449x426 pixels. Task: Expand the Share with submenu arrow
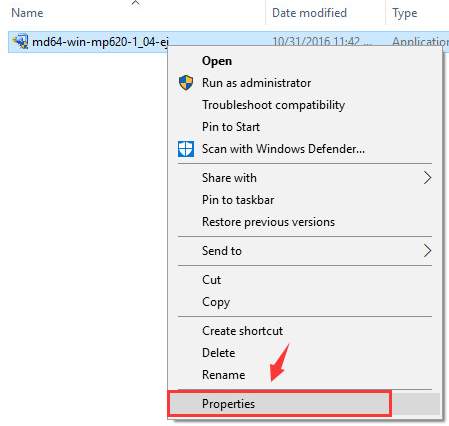coord(427,178)
